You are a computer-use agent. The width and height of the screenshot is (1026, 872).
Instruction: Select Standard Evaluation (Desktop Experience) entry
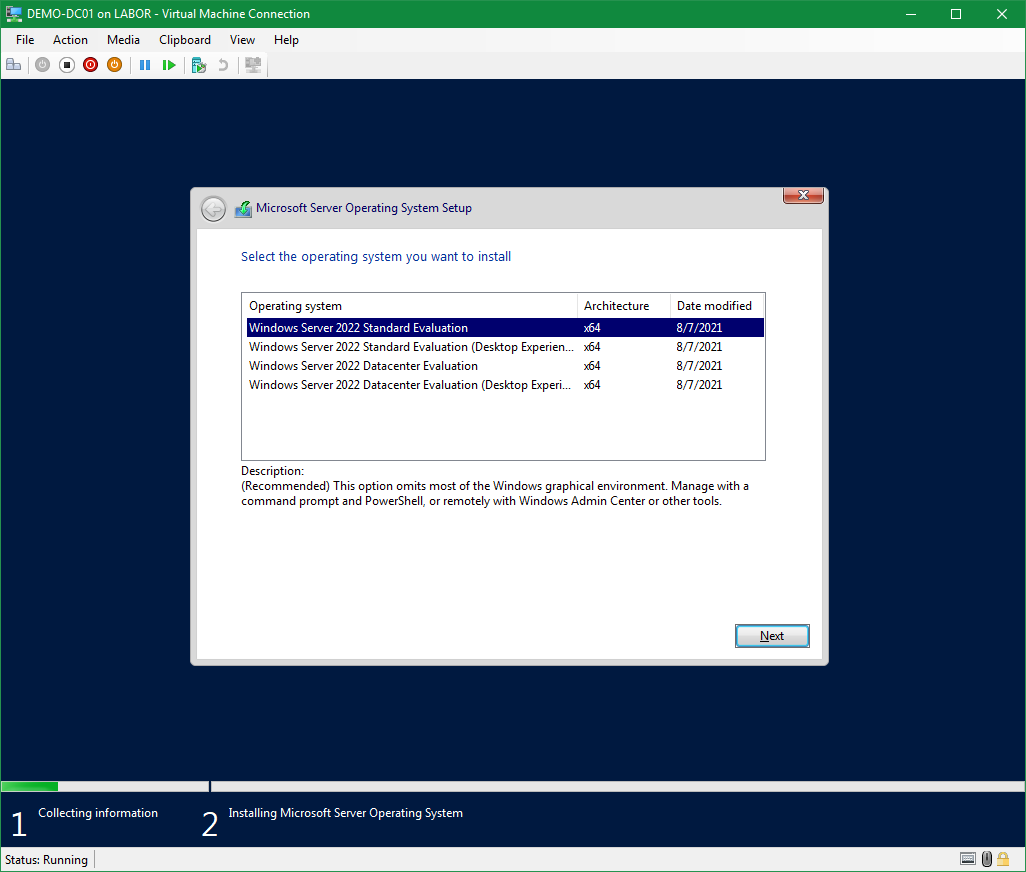(x=411, y=347)
